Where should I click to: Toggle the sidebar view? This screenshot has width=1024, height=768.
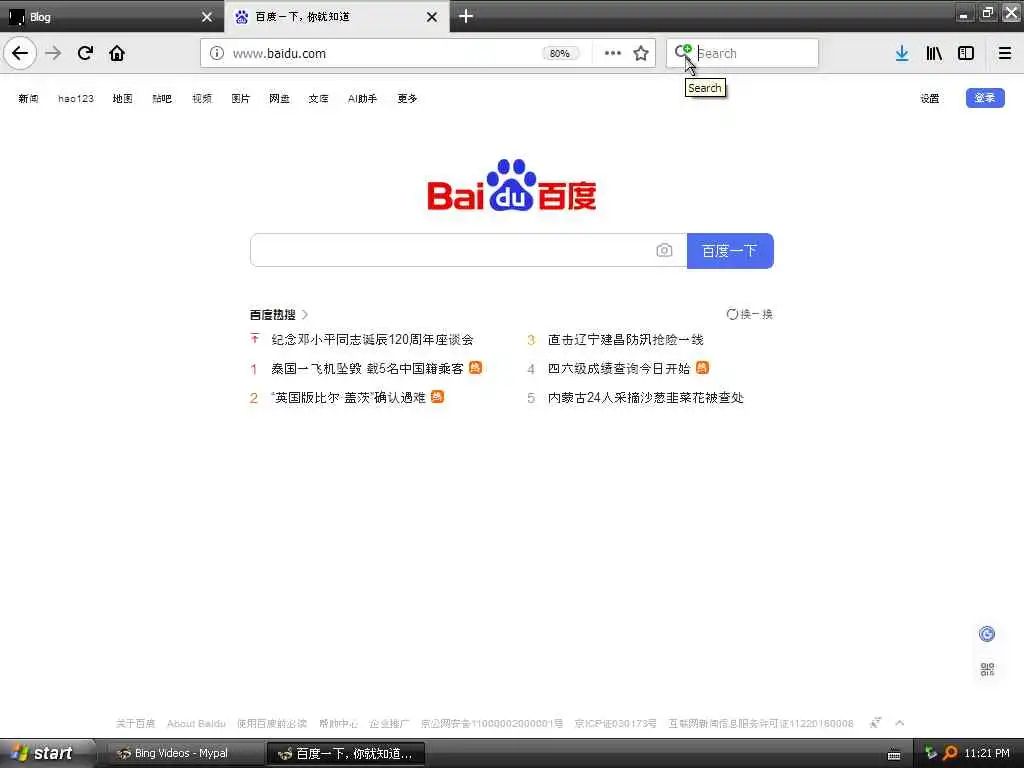click(966, 54)
